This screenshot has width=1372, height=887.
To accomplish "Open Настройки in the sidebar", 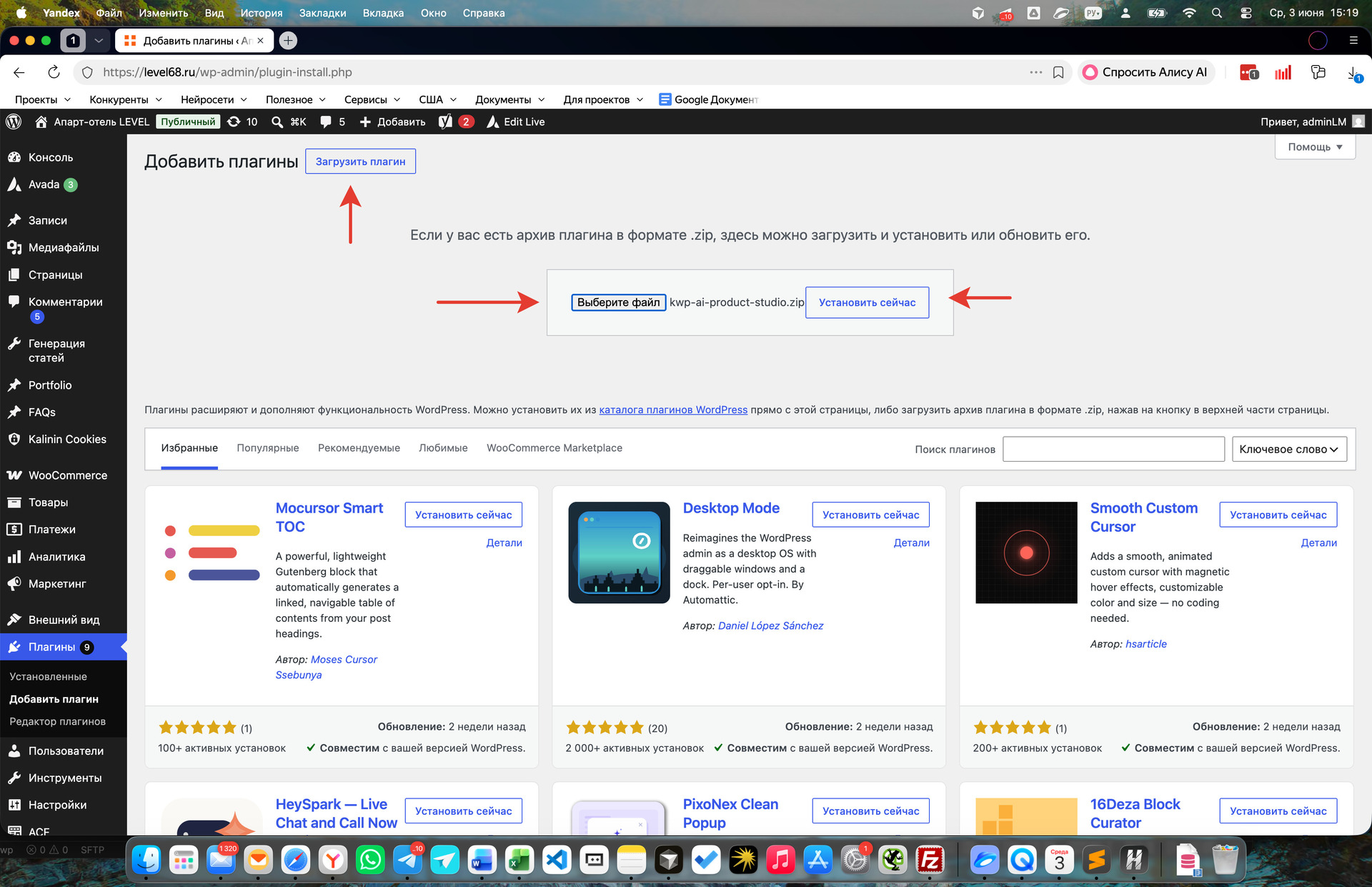I will (x=57, y=805).
